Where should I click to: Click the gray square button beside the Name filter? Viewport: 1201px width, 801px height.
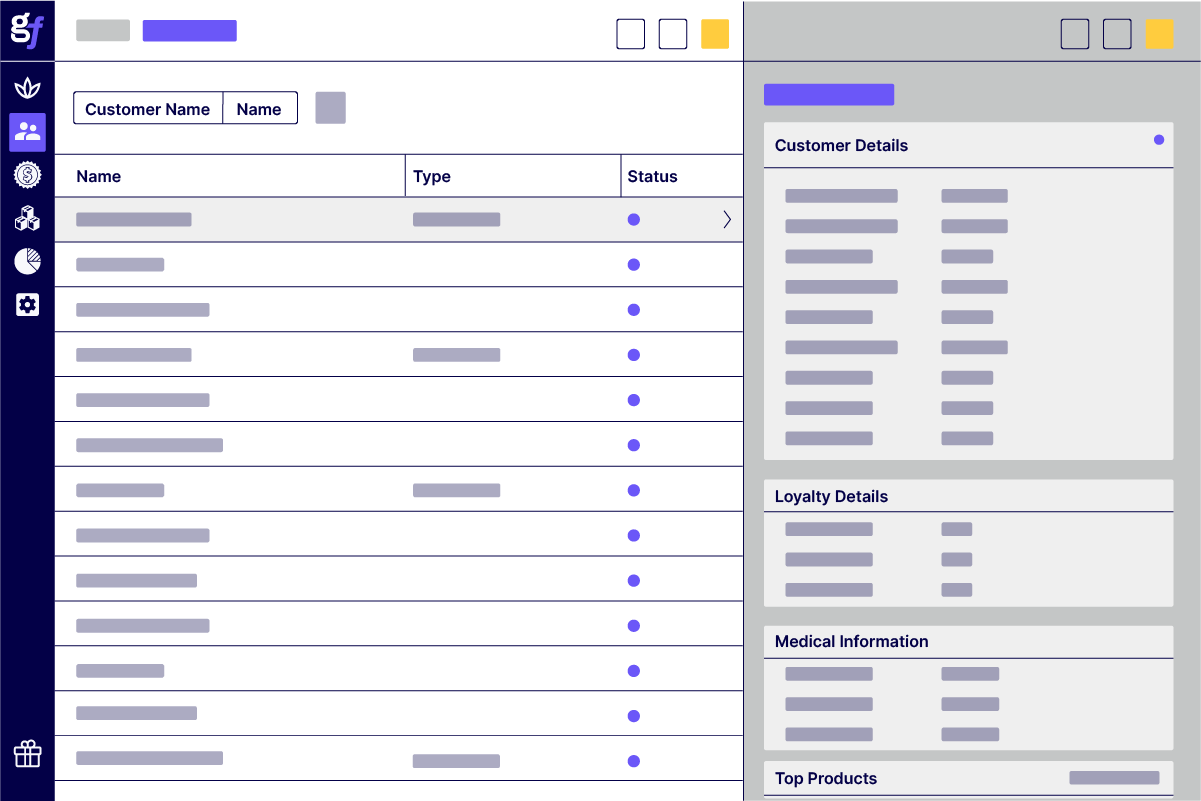coord(330,108)
